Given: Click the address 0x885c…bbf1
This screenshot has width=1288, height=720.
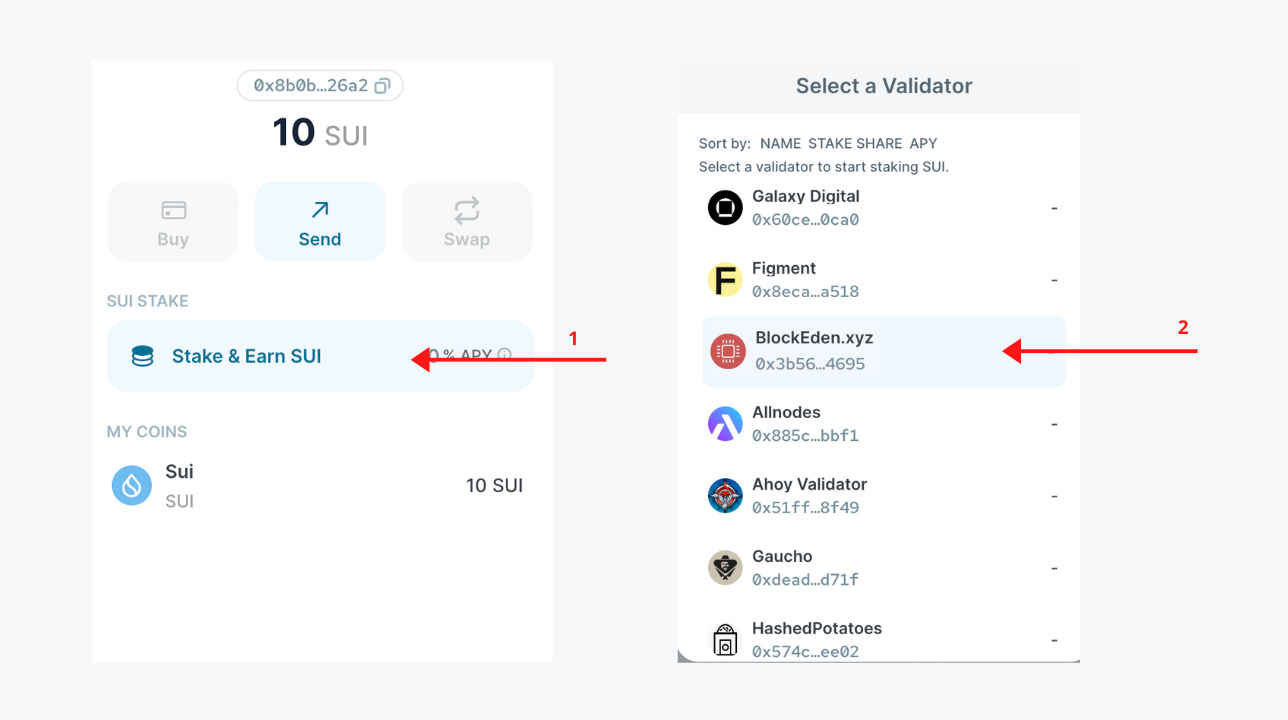Looking at the screenshot, I should (805, 436).
